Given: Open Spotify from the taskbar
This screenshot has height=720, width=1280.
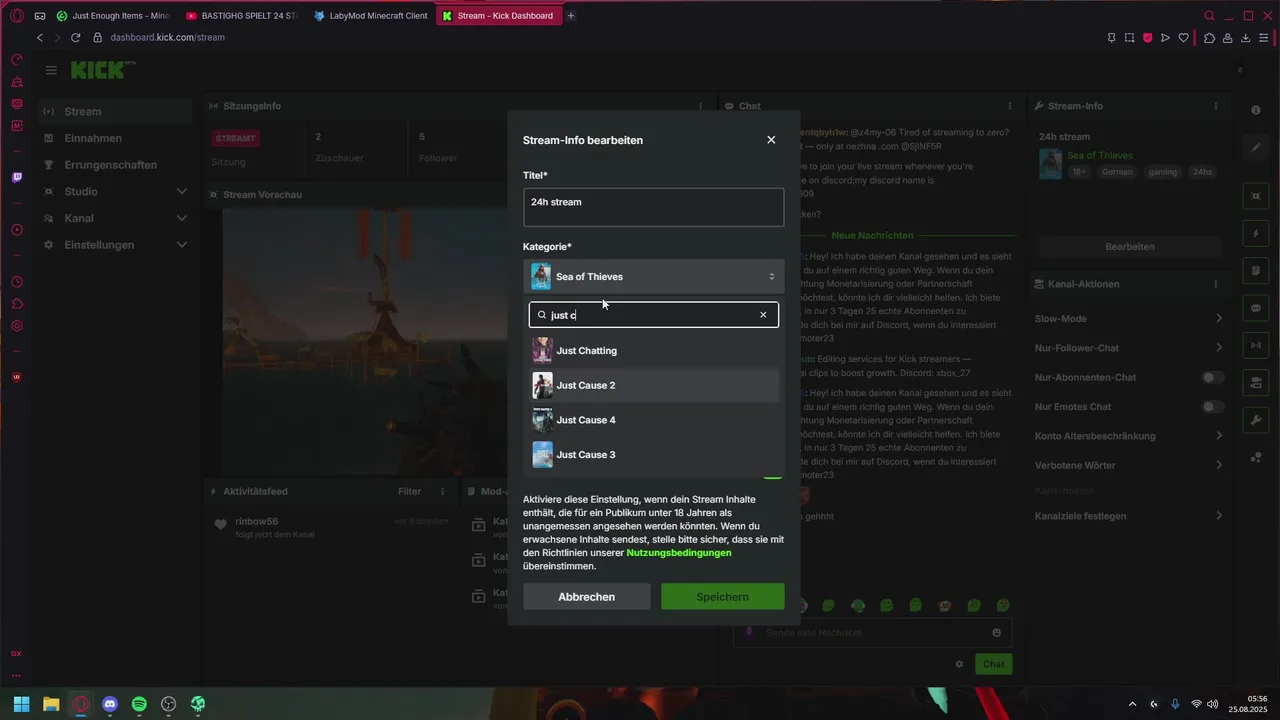Looking at the screenshot, I should pyautogui.click(x=139, y=704).
